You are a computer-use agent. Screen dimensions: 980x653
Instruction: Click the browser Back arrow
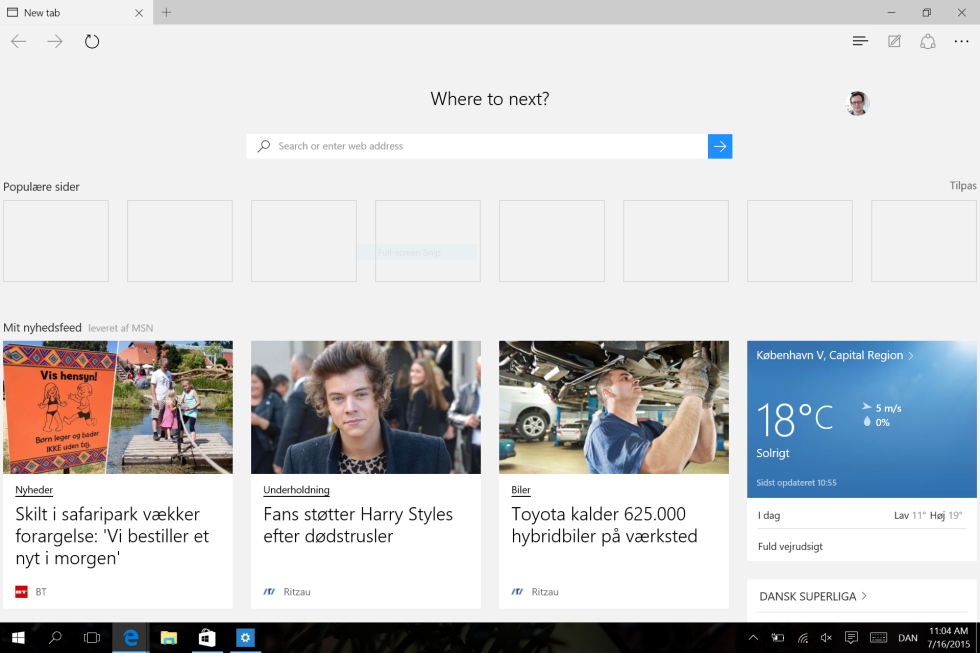(x=19, y=41)
